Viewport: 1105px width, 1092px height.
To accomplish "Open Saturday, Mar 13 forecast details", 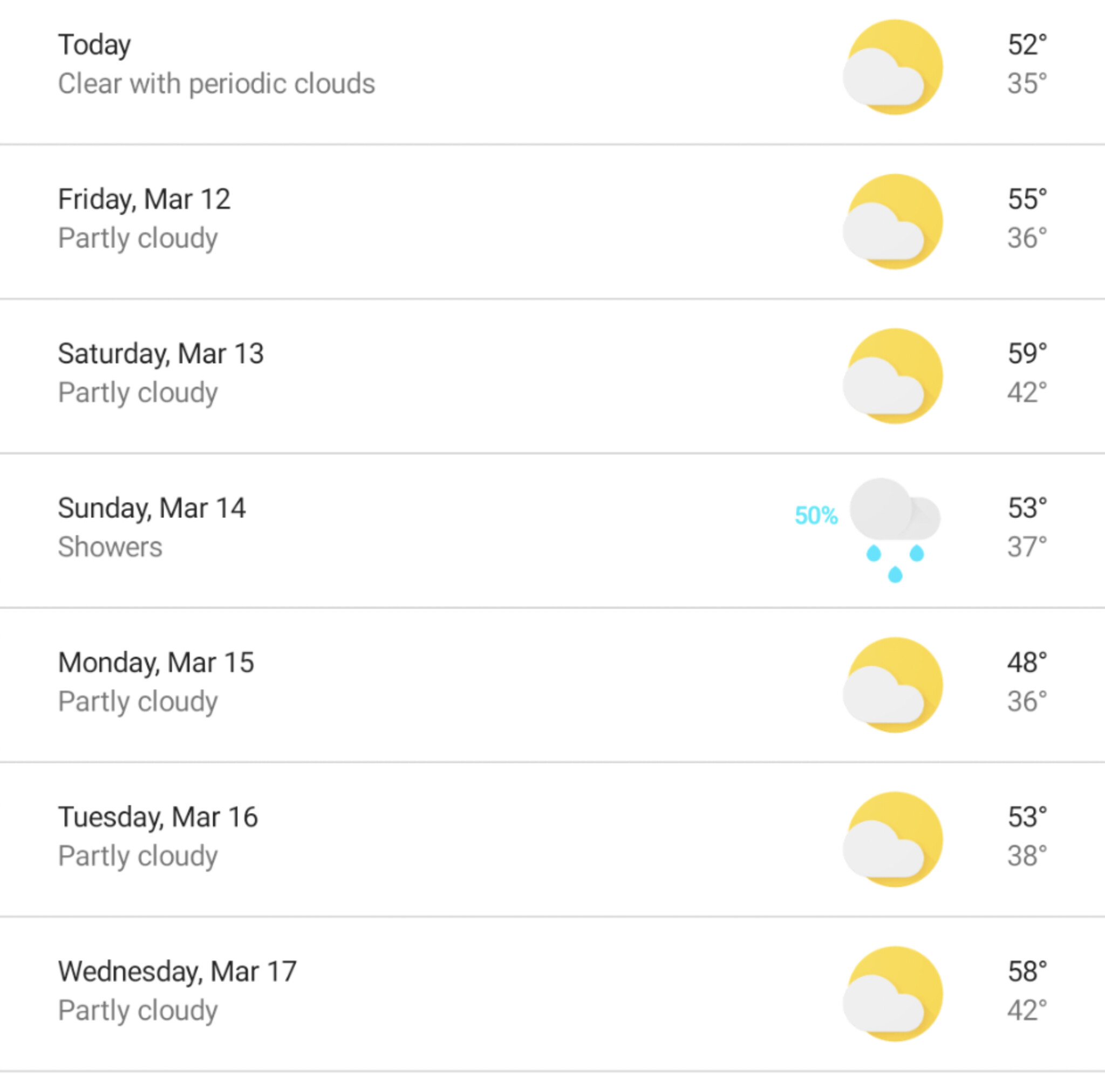I will point(552,377).
